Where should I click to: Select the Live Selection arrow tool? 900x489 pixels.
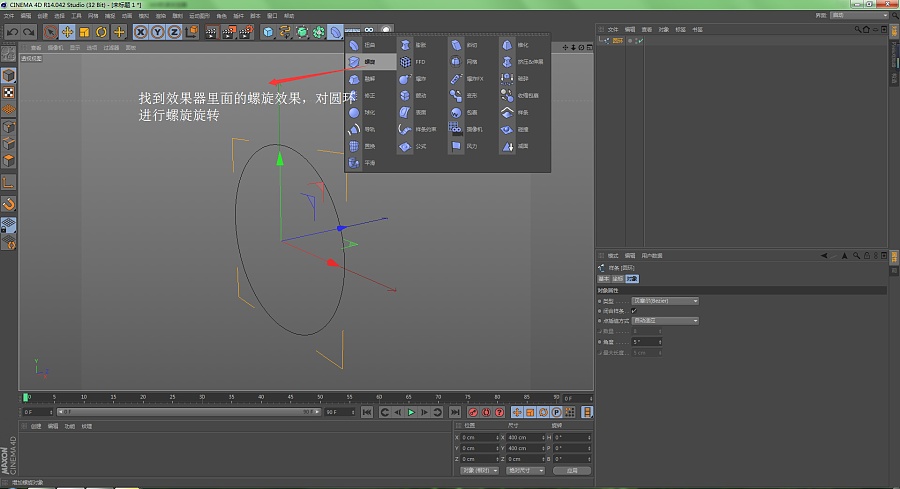[51, 32]
